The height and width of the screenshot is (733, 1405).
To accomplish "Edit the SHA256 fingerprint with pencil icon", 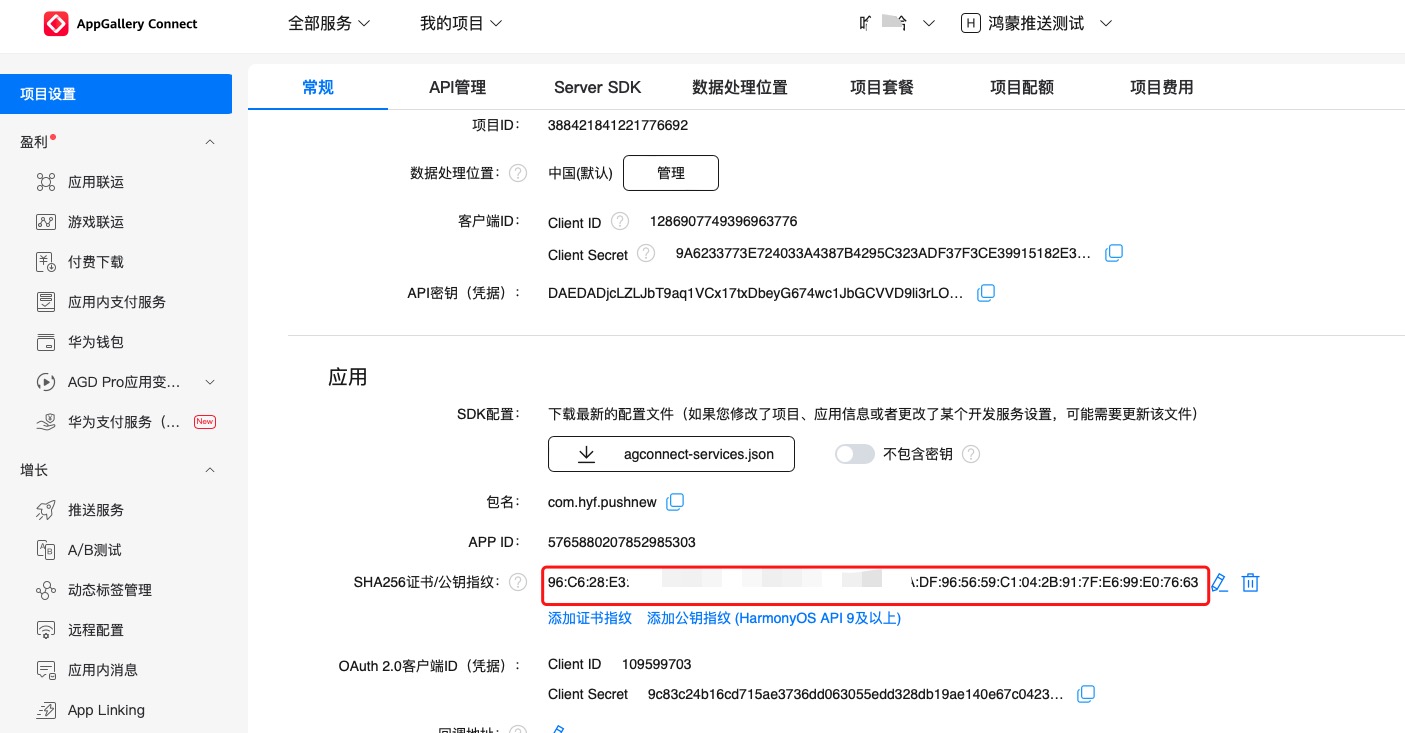I will [x=1219, y=582].
